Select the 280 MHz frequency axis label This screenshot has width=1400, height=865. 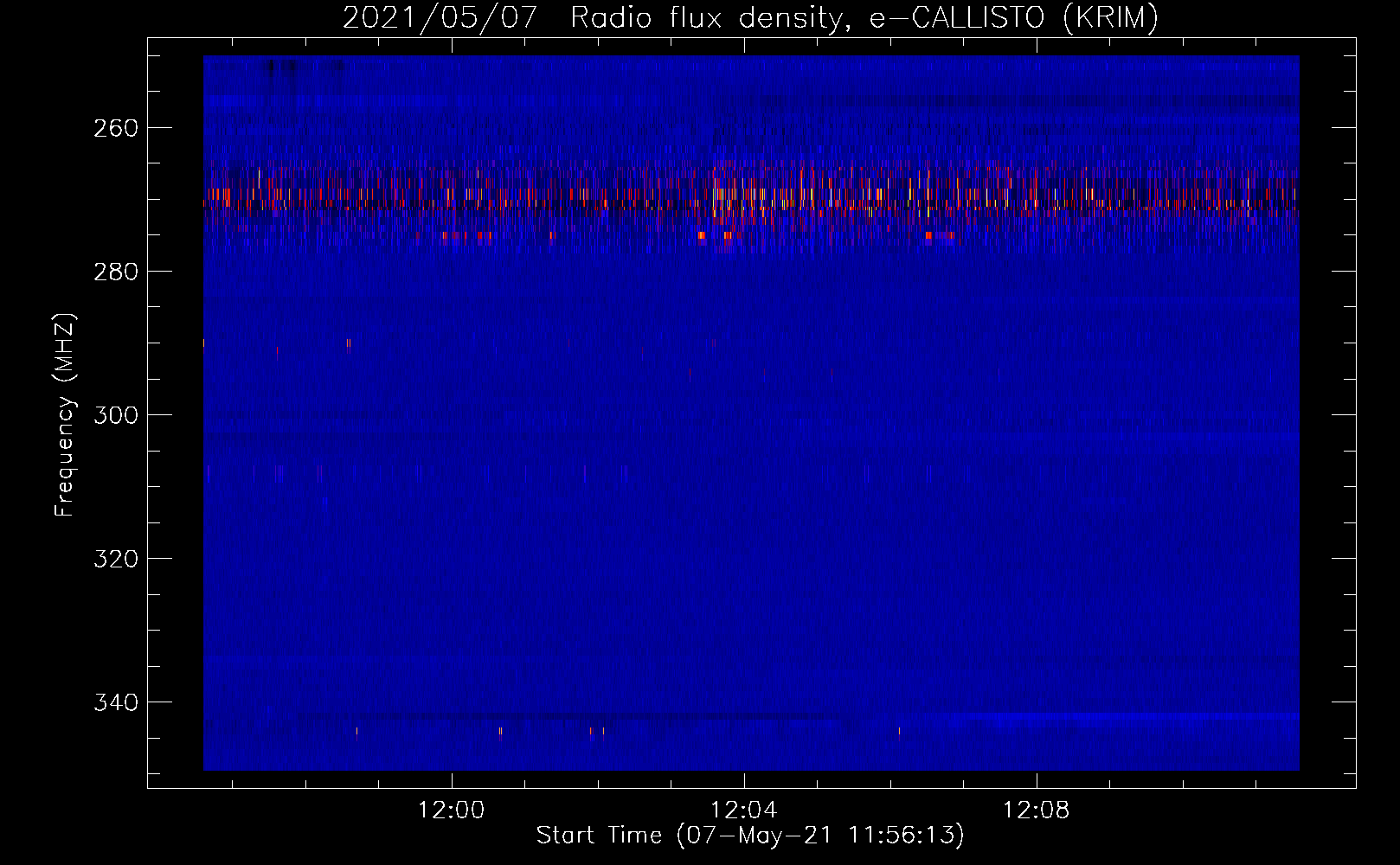(115, 272)
